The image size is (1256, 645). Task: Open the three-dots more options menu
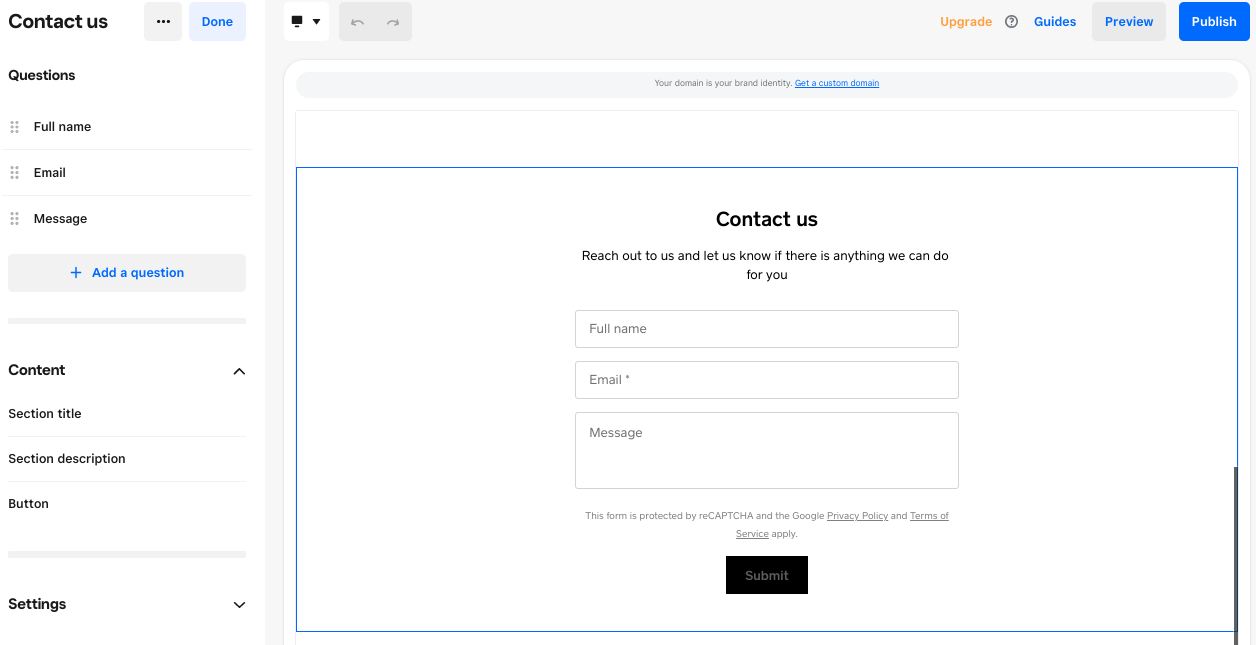coord(163,21)
